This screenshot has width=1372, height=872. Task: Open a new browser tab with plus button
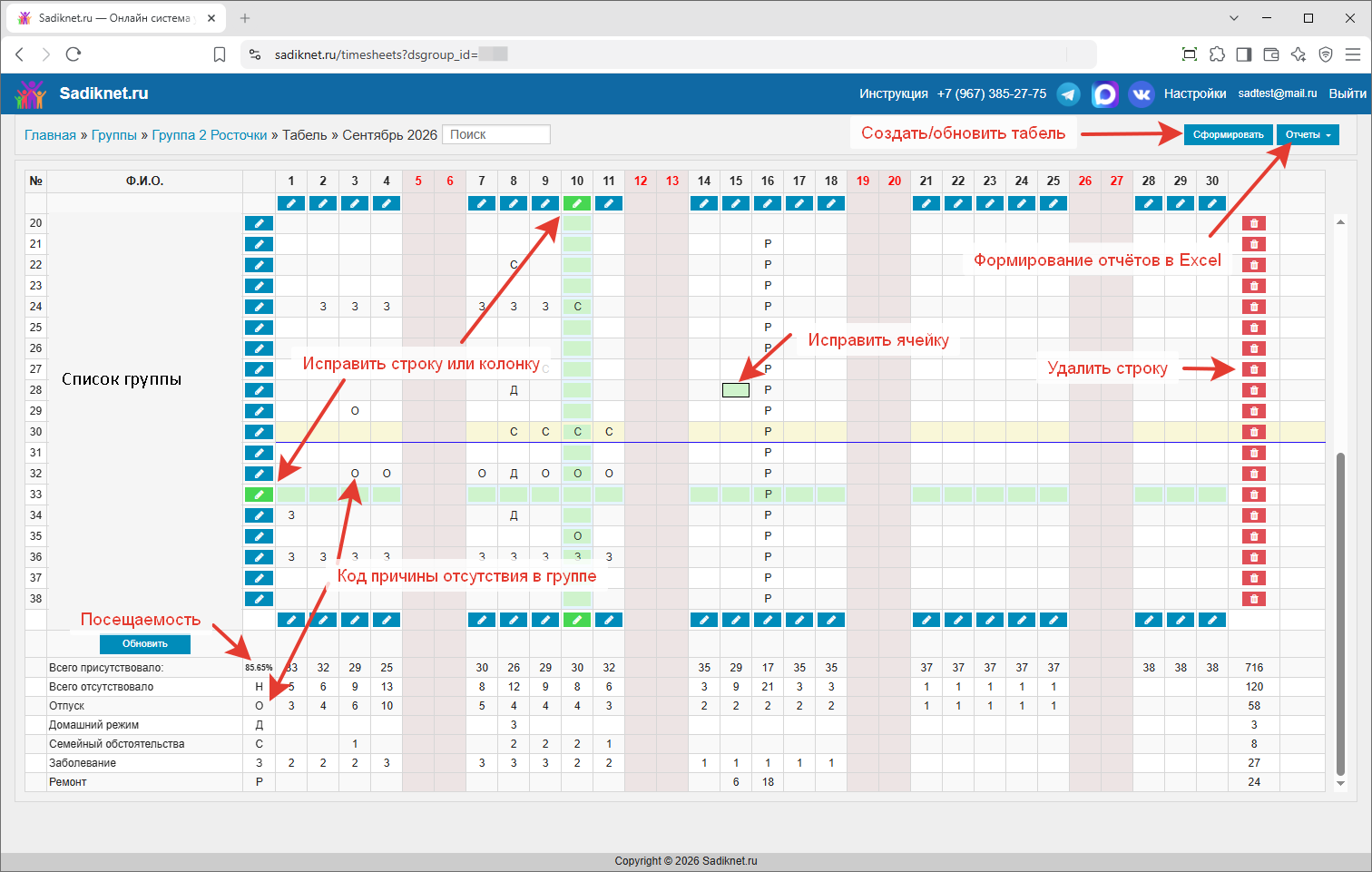click(x=245, y=18)
